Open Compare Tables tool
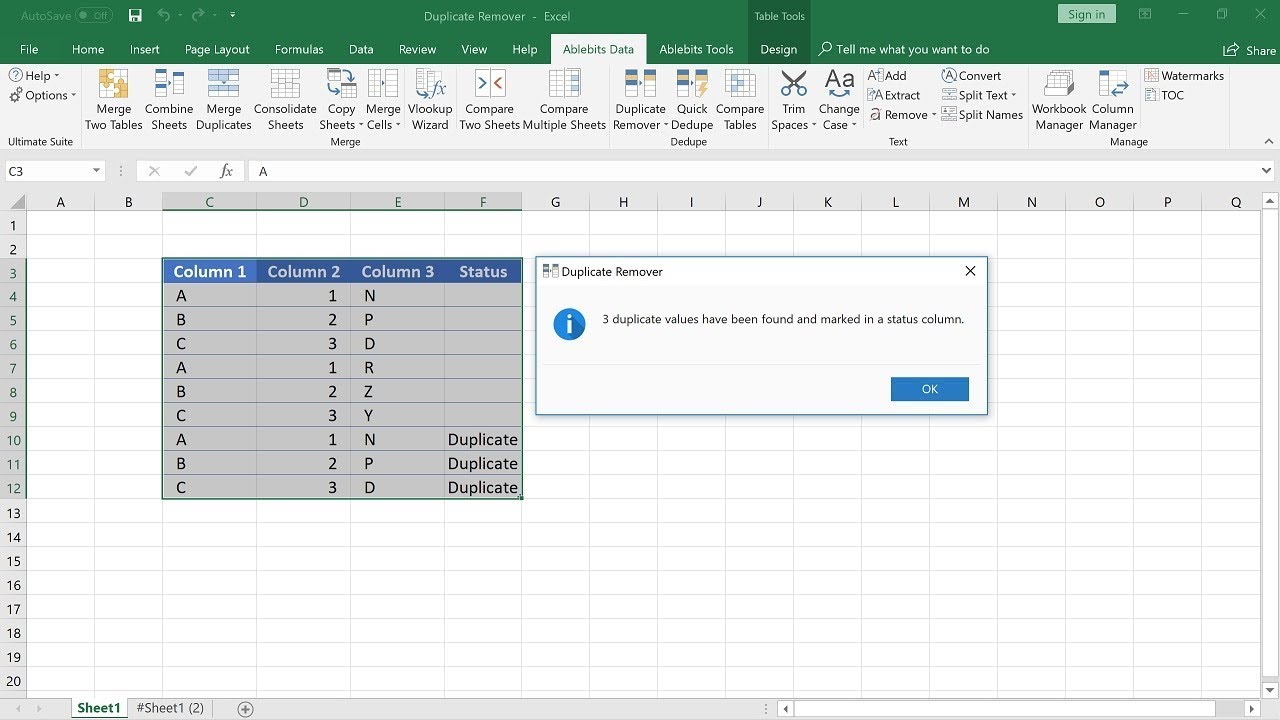 point(740,100)
